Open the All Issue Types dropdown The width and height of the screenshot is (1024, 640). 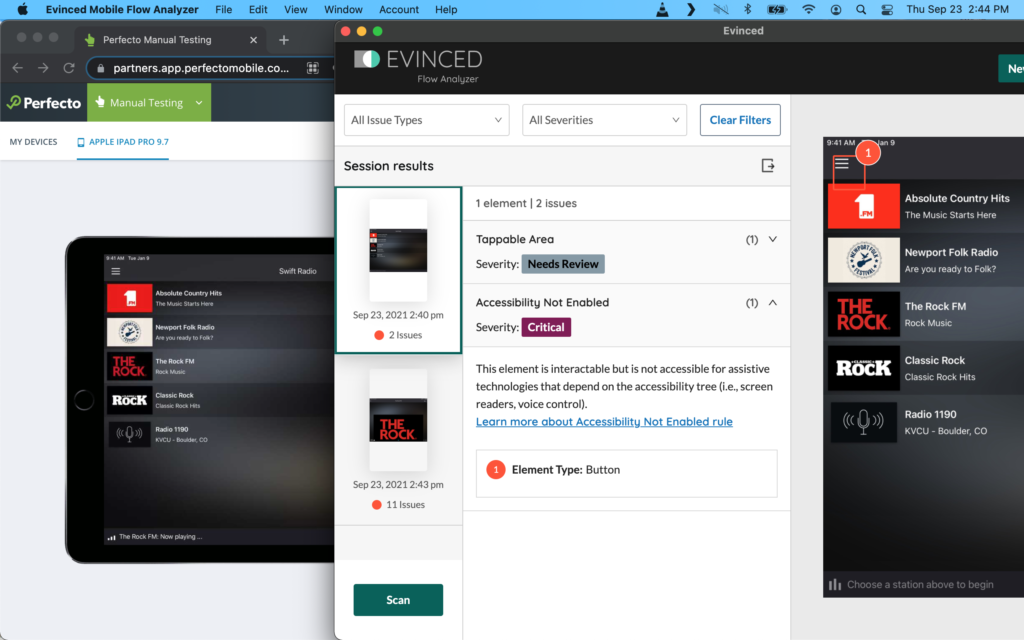tap(426, 120)
